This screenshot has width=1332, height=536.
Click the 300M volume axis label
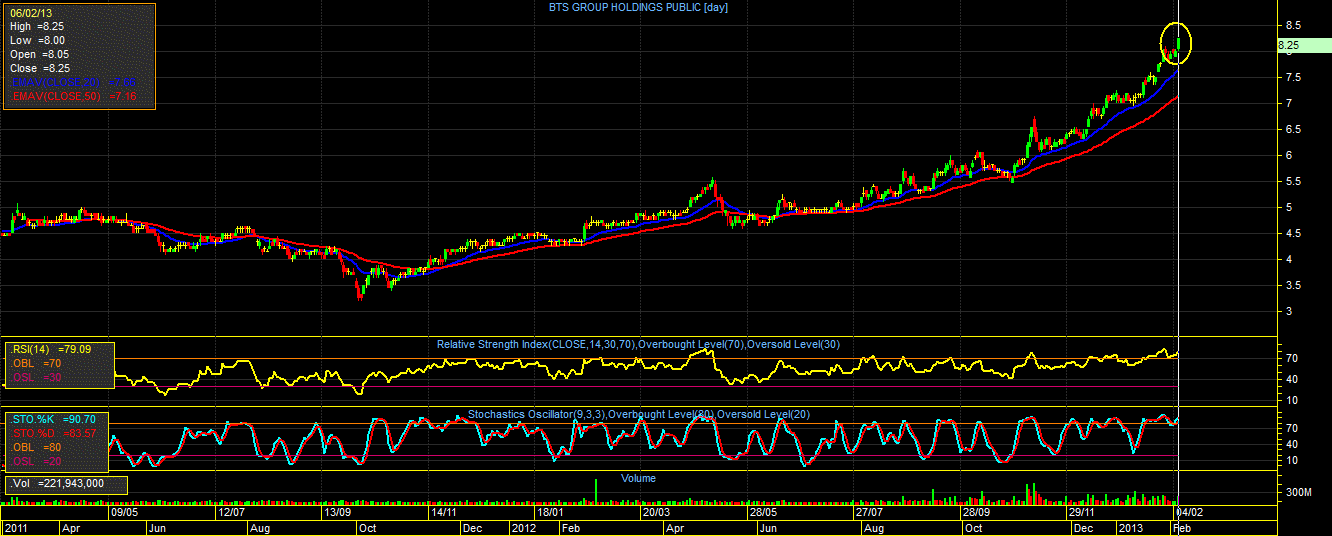click(x=1297, y=493)
